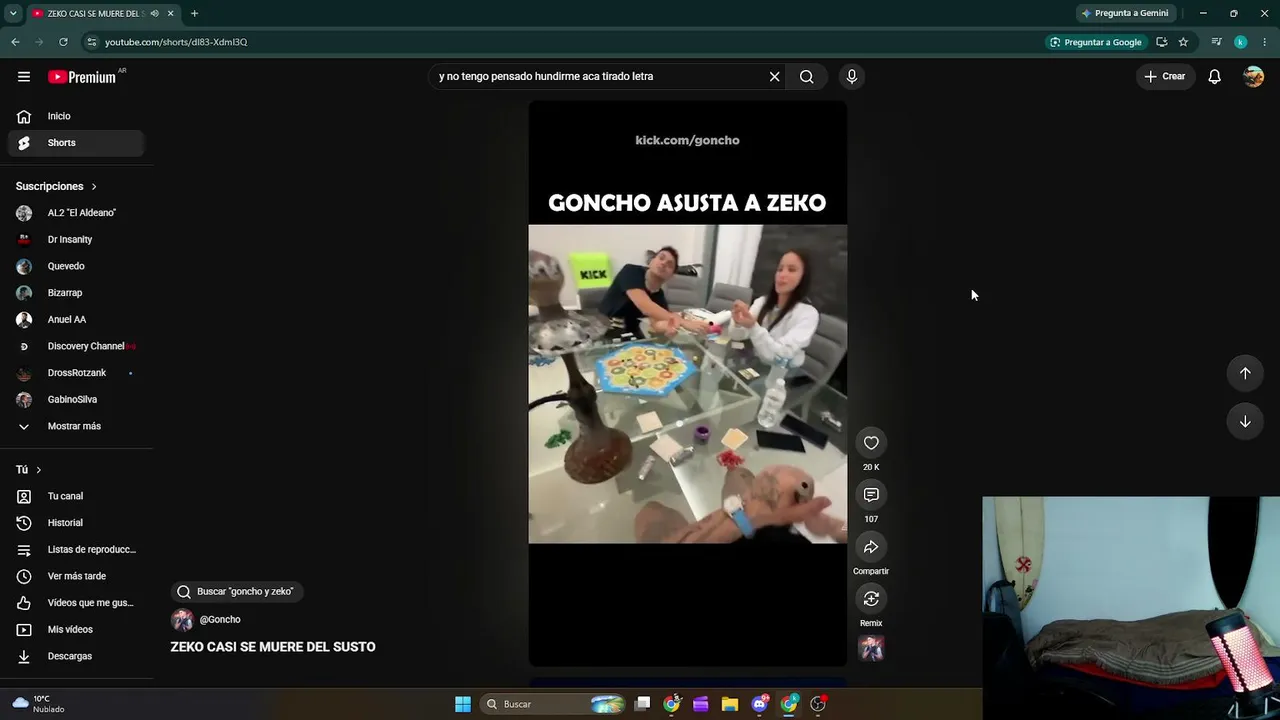The width and height of the screenshot is (1280, 720).
Task: Share this short via Compartir
Action: pyautogui.click(x=871, y=547)
